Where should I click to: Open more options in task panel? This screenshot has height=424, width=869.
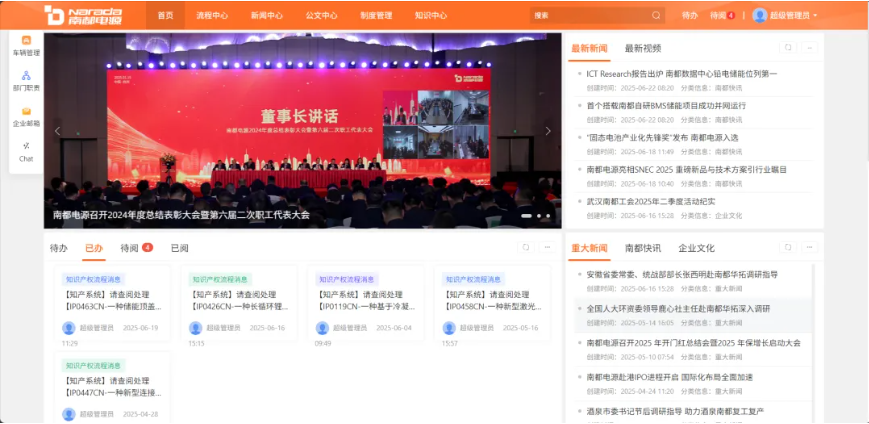click(x=548, y=247)
